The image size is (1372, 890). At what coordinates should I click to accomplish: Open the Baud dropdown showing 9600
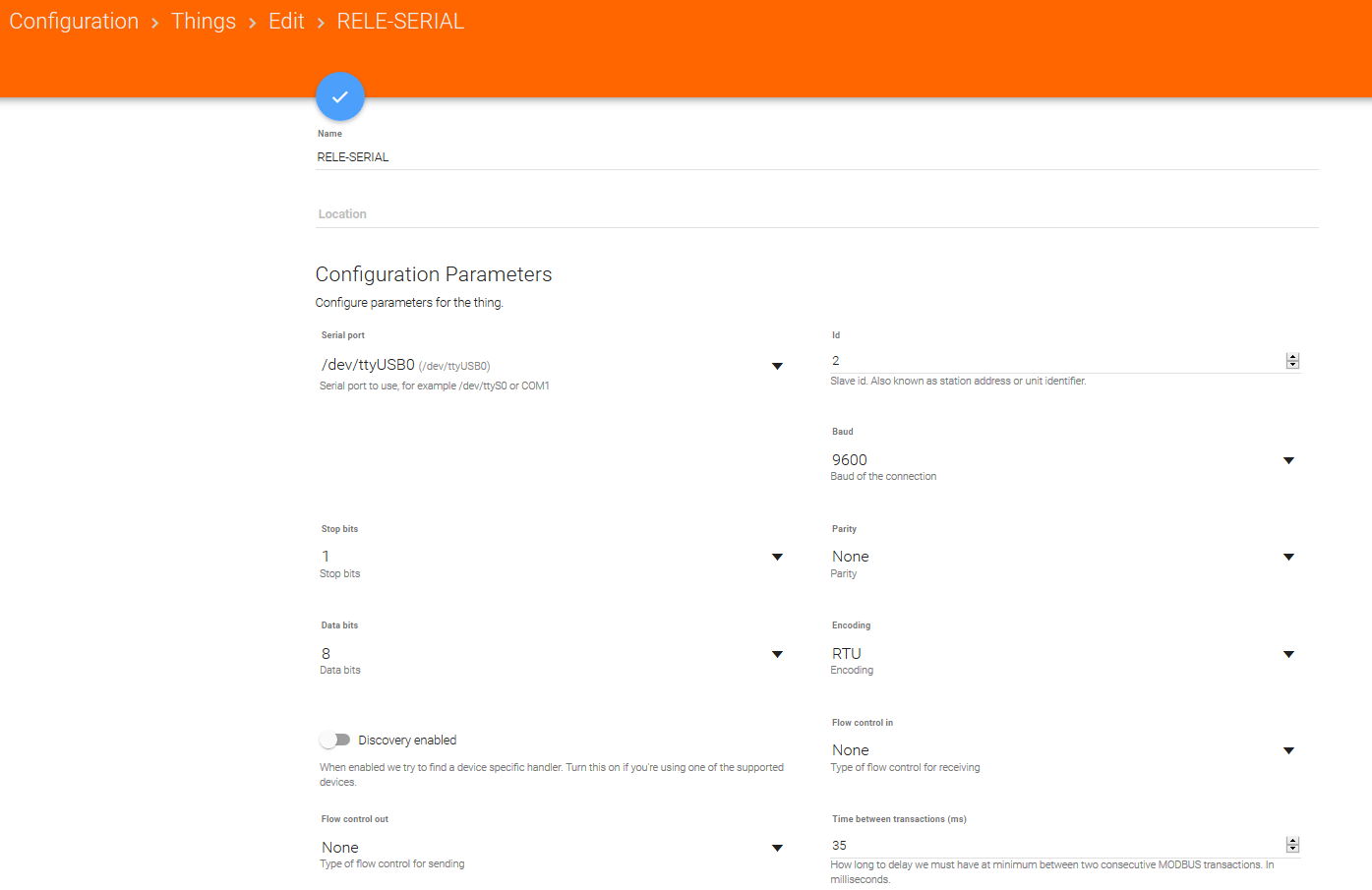[1064, 460]
